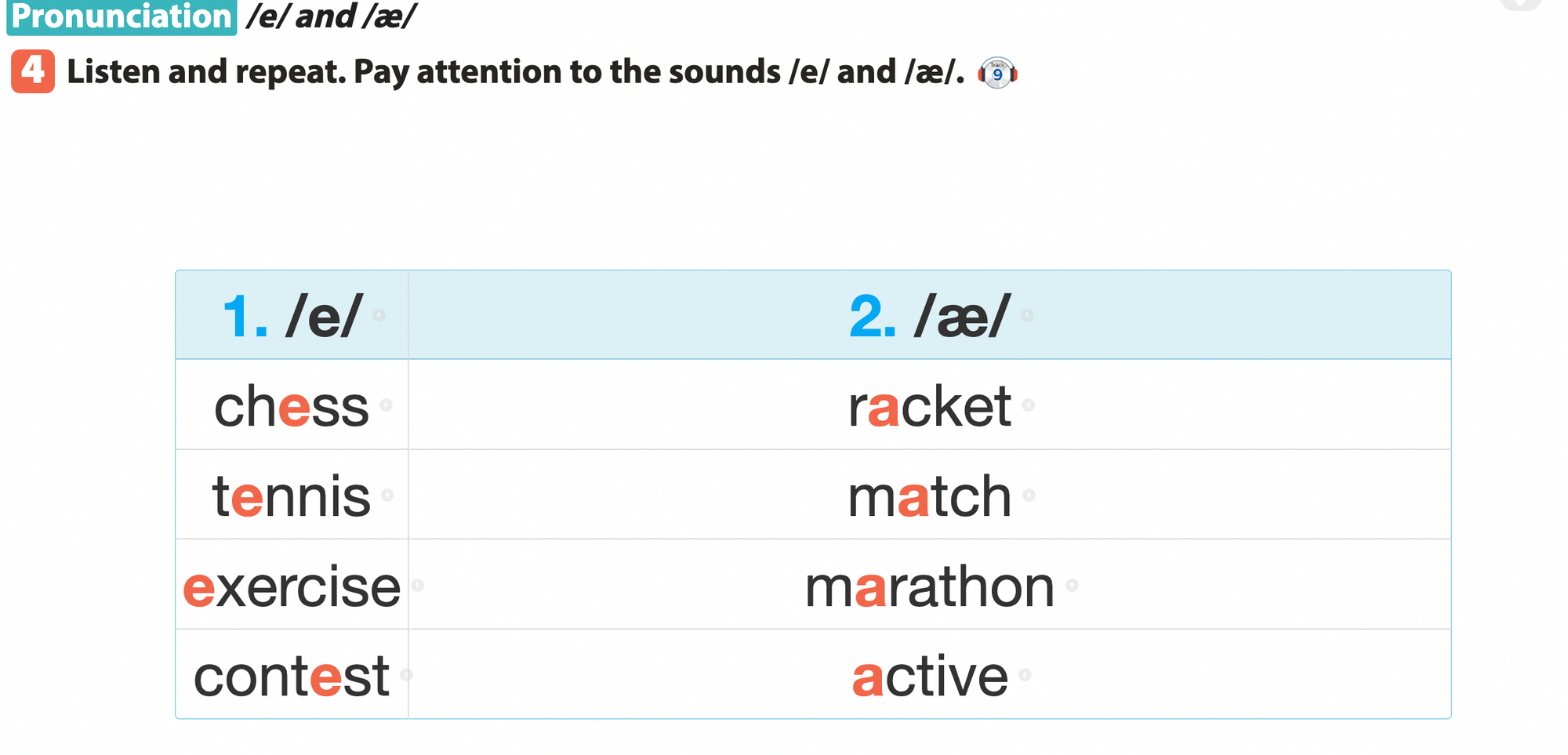1568x755 pixels.
Task: Click the audio dot beside the /e/ header
Action: click(x=379, y=315)
